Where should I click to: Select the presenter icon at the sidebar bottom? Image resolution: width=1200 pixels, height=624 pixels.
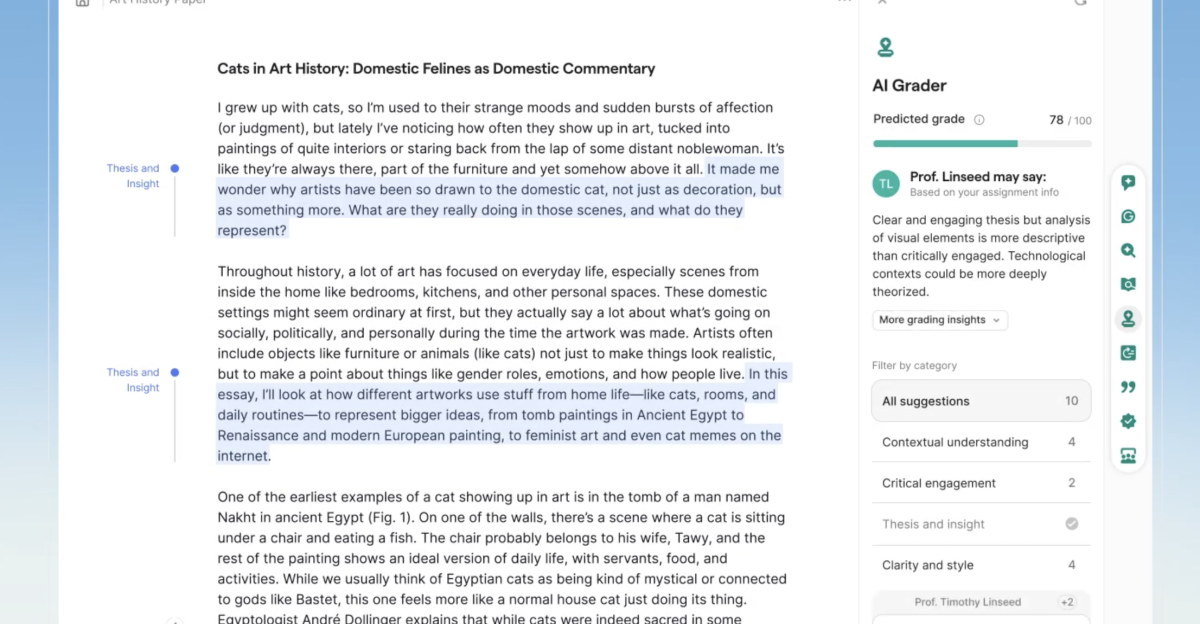tap(1128, 455)
